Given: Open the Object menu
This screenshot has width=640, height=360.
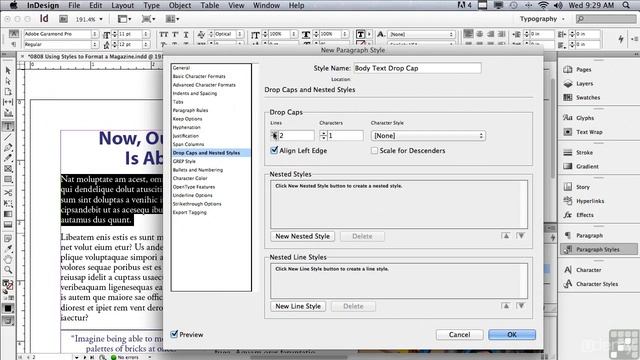Looking at the screenshot, I should coord(180,5).
